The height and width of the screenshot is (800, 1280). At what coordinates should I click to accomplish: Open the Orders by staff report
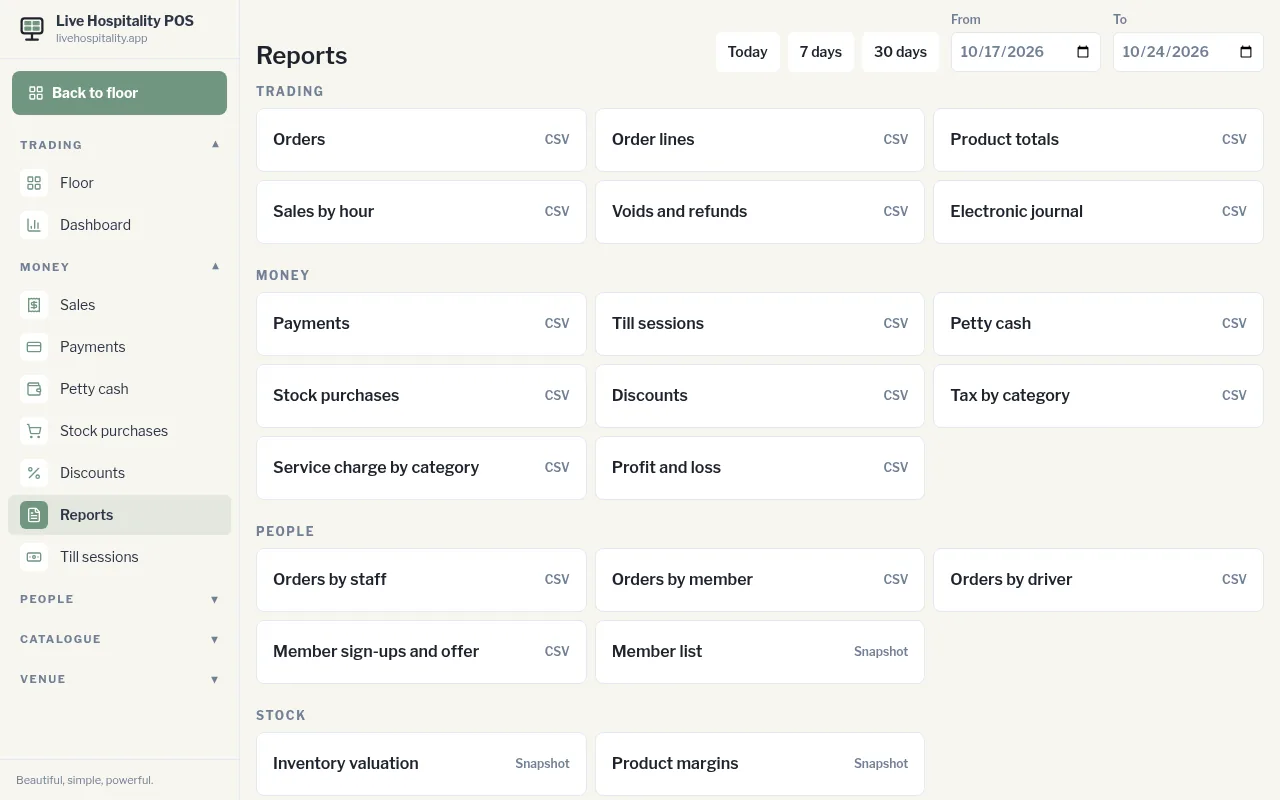(x=421, y=580)
